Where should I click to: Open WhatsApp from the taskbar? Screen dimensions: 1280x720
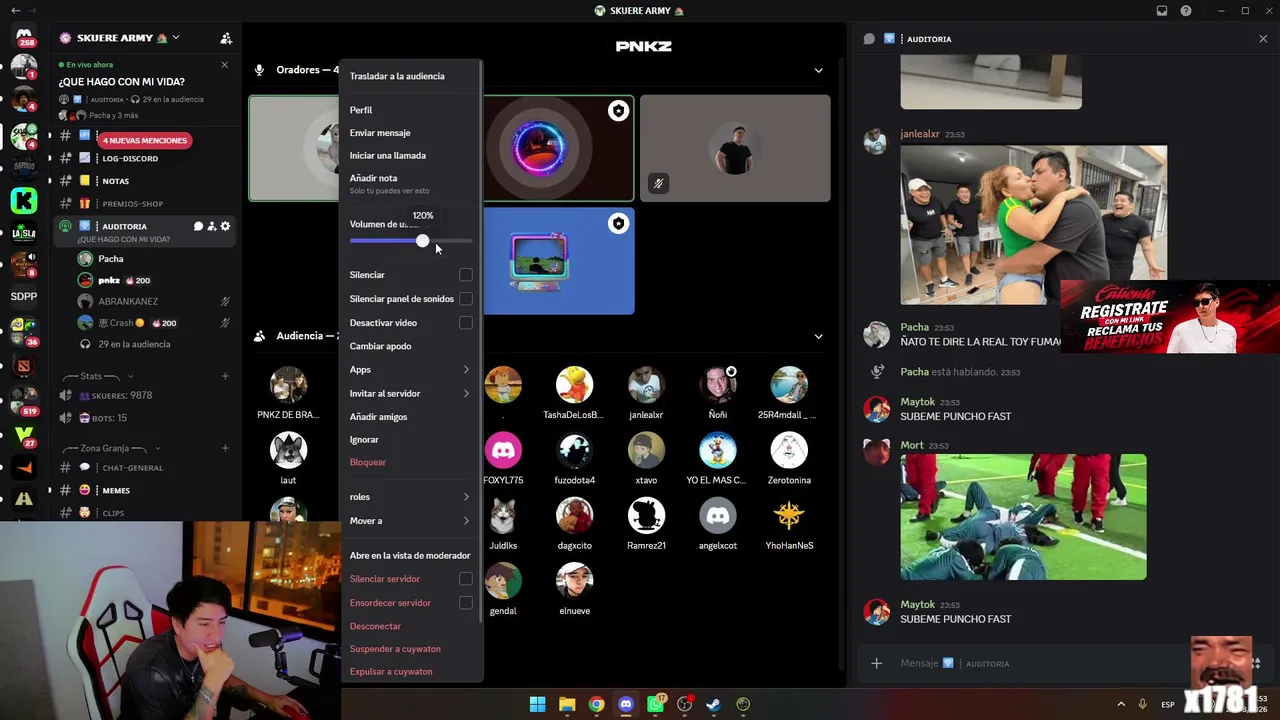(656, 704)
